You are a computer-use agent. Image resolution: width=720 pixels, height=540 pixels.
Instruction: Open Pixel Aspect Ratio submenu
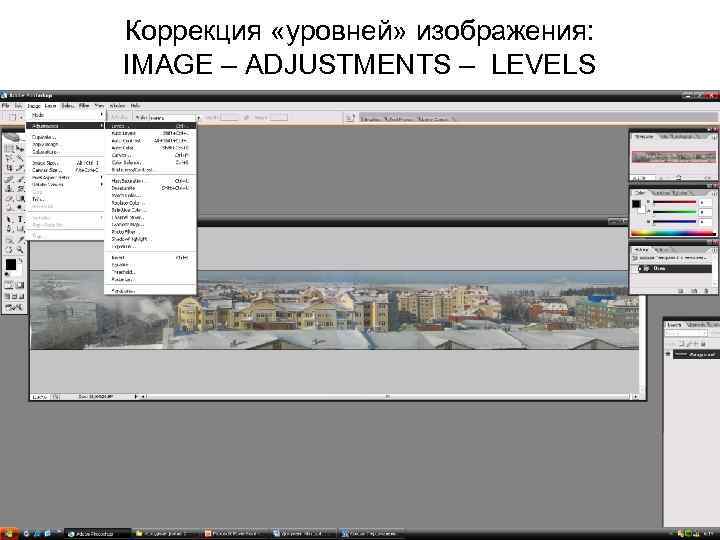[65, 177]
